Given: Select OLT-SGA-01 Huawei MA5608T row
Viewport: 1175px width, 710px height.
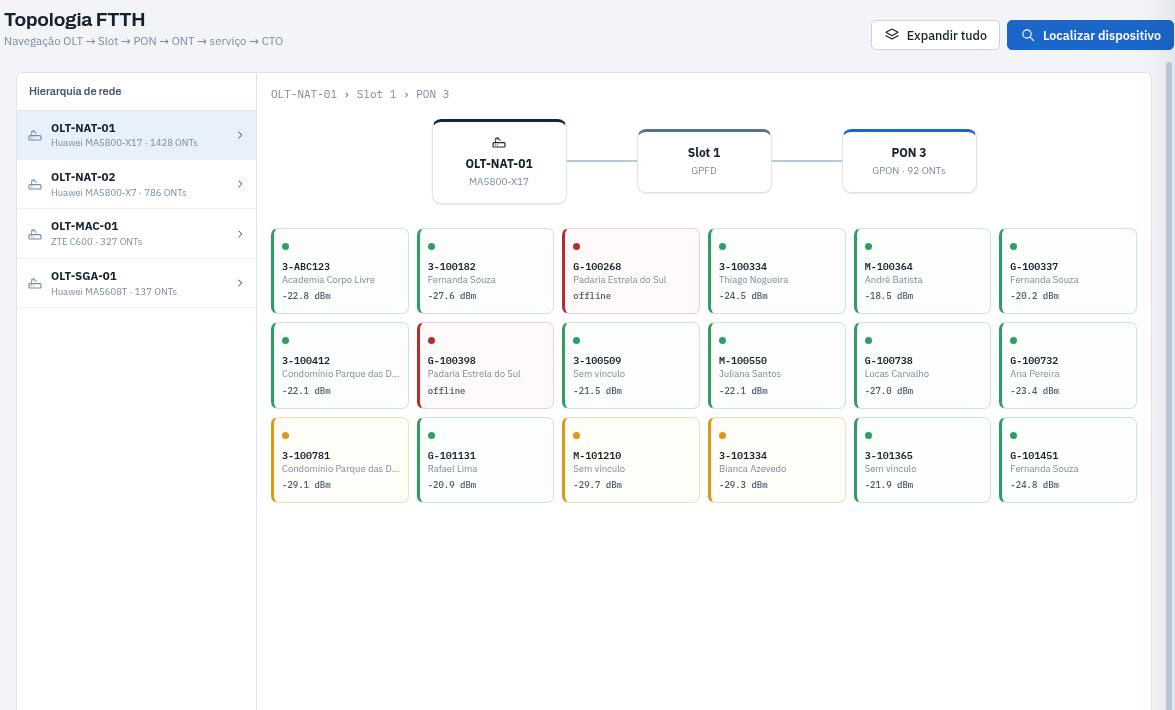Looking at the screenshot, I should pos(136,283).
